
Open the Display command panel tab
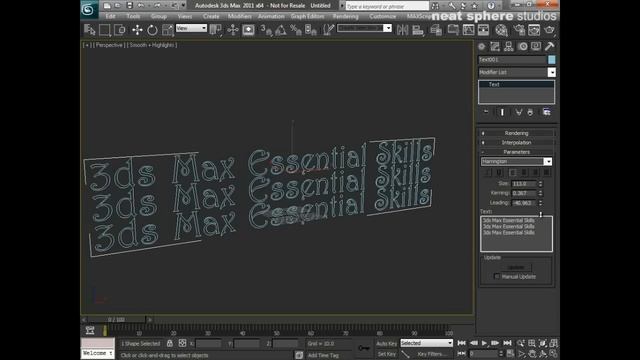tap(536, 47)
